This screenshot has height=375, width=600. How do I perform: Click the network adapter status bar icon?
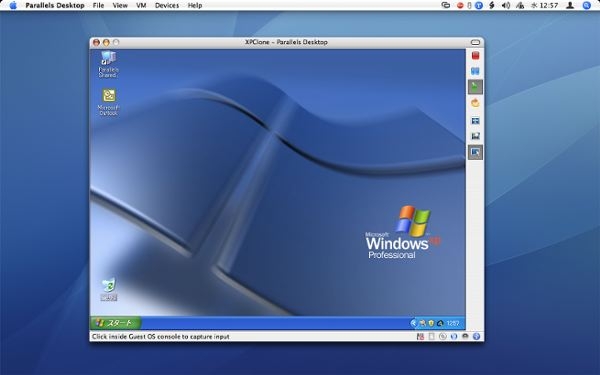pos(454,336)
